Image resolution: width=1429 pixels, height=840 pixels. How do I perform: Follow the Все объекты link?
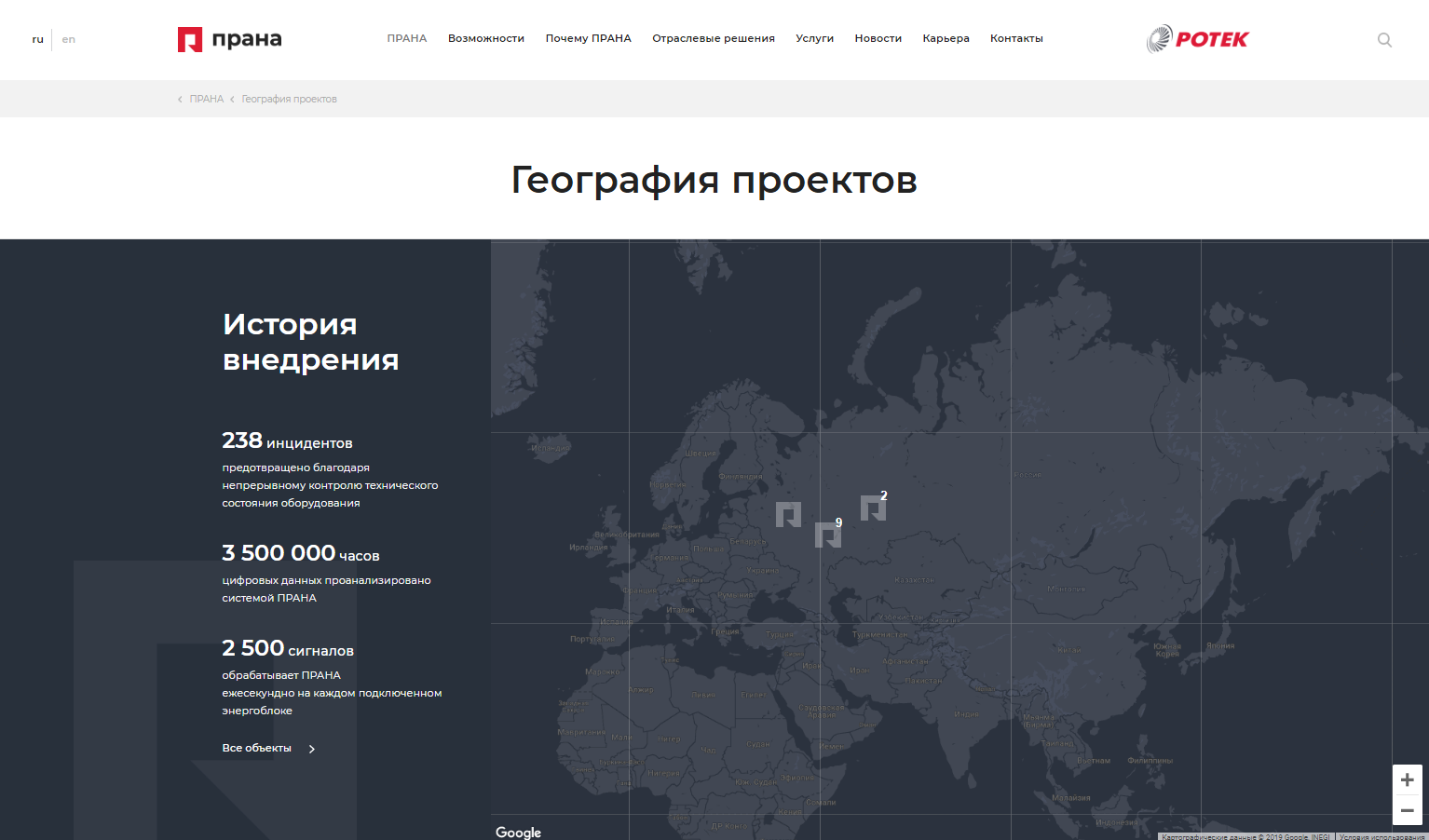[x=254, y=748]
